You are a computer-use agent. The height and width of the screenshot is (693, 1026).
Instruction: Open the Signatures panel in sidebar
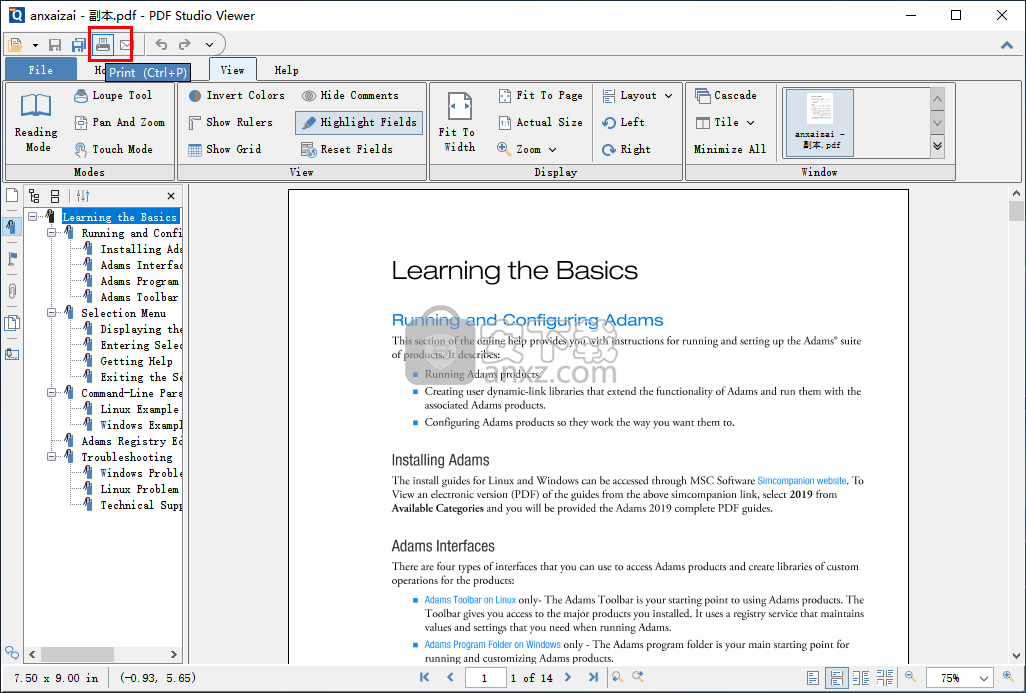12,355
